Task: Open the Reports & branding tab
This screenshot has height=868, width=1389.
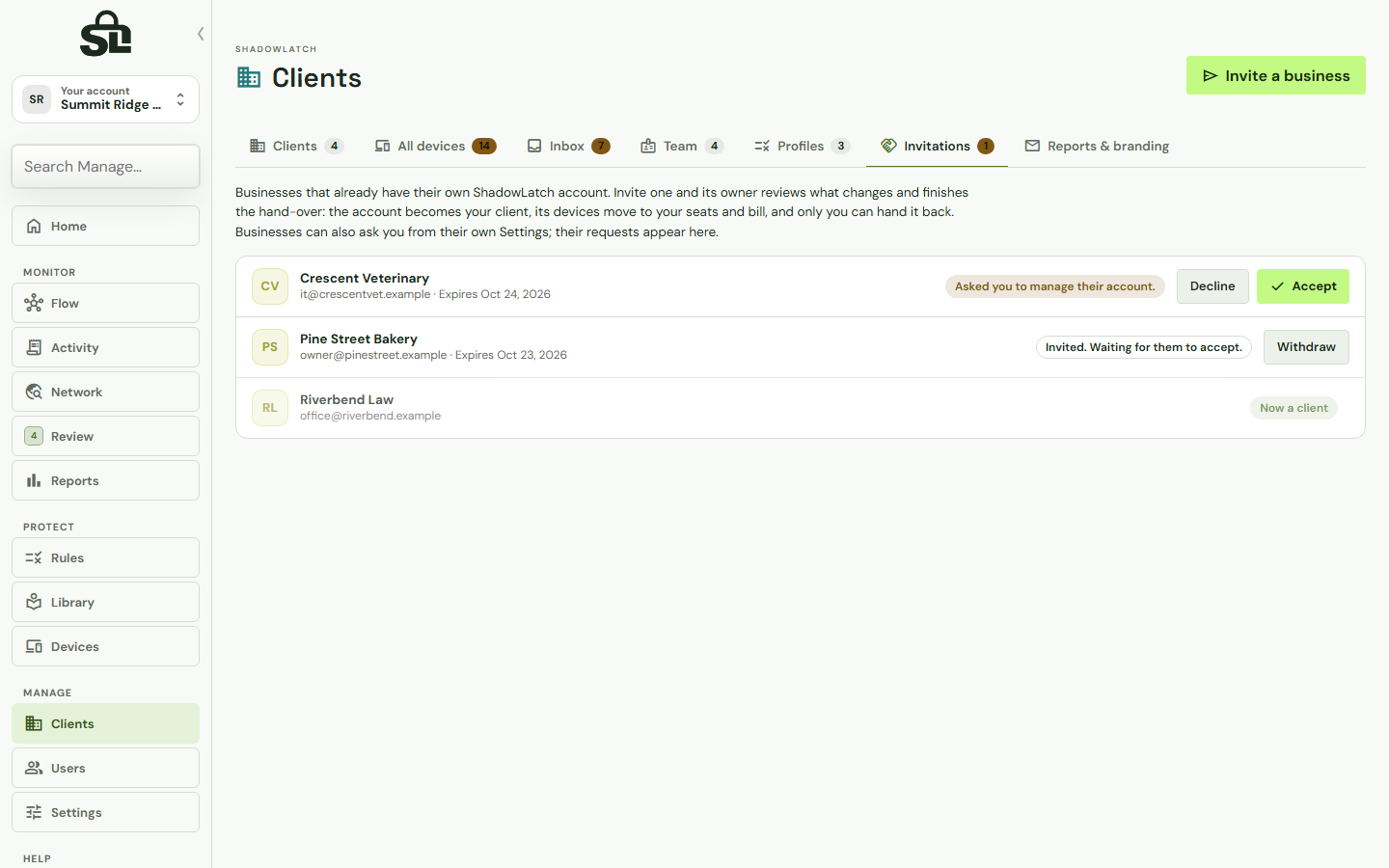Action: click(x=1097, y=146)
